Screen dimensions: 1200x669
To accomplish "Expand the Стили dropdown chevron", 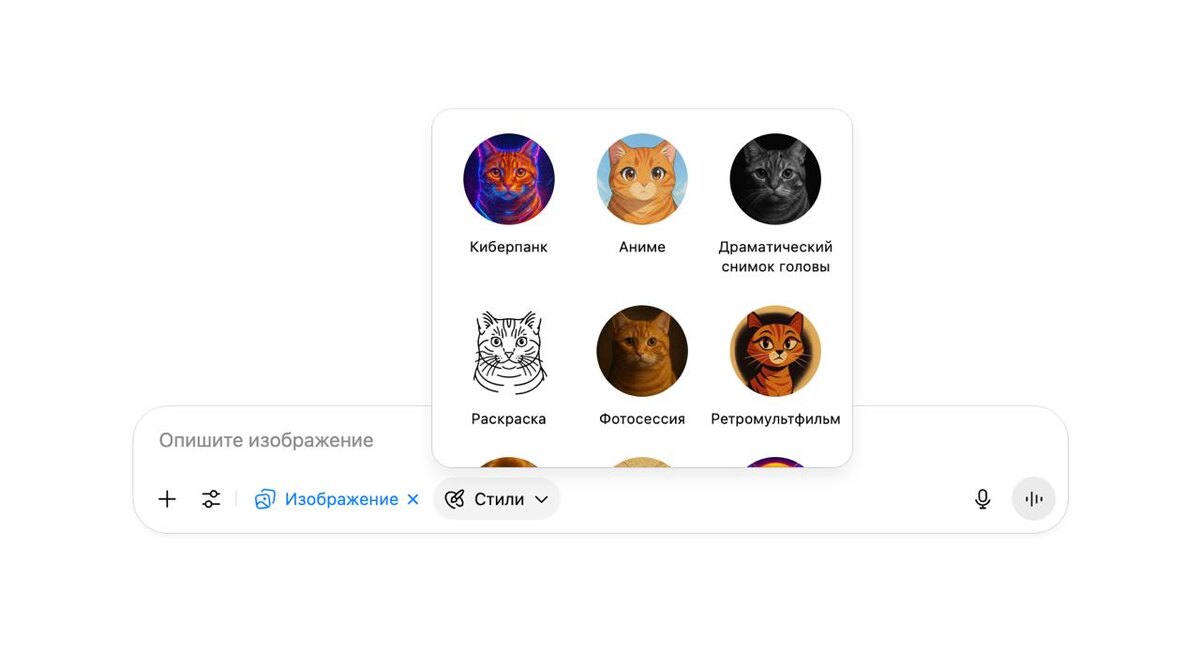I will (x=541, y=499).
